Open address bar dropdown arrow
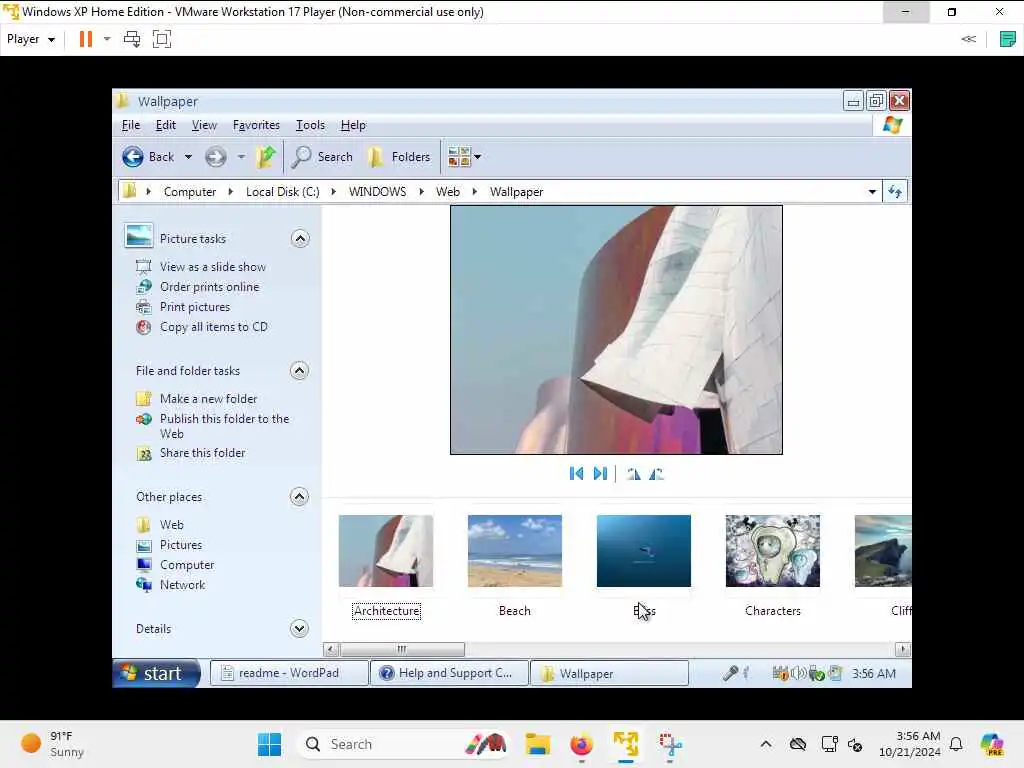 (x=872, y=192)
